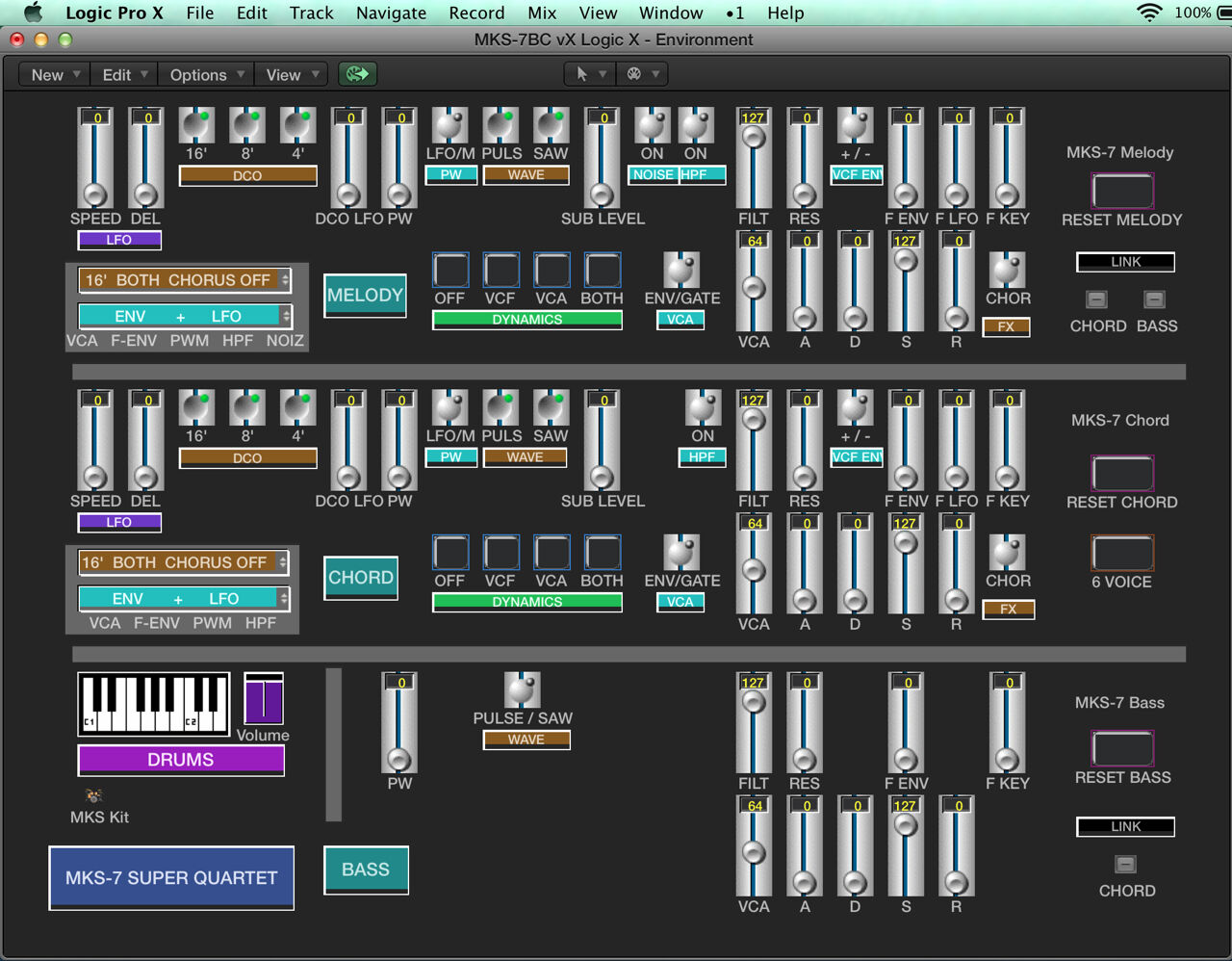Image resolution: width=1232 pixels, height=961 pixels.
Task: Open the Edit dropdown in Environment toolbar
Action: (124, 74)
